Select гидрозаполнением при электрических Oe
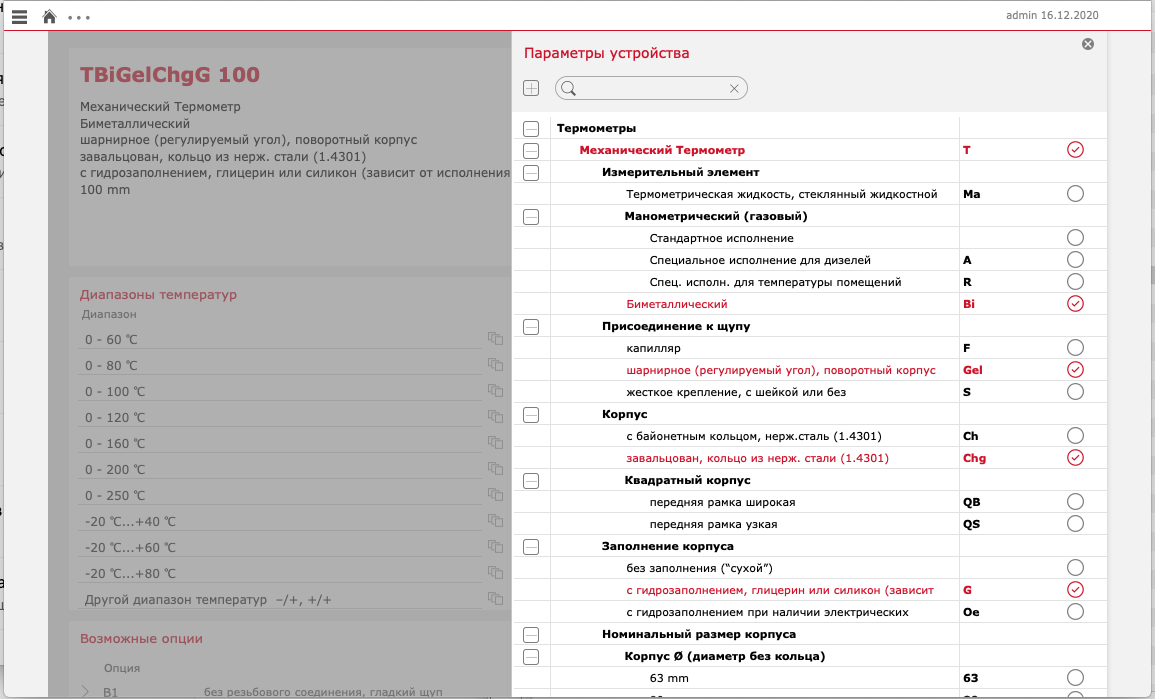 (1075, 611)
